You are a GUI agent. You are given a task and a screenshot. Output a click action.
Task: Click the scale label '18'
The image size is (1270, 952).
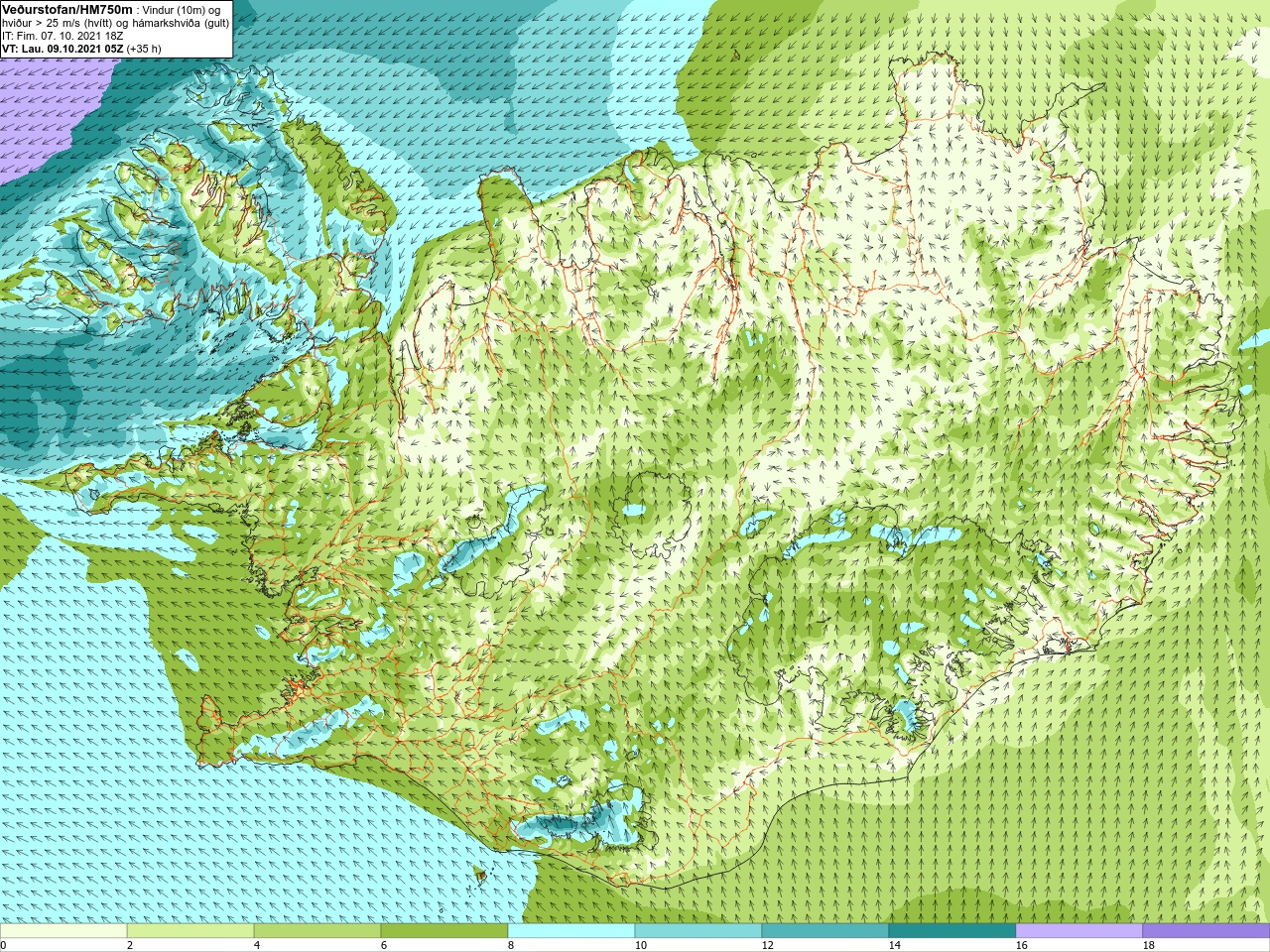pyautogui.click(x=1149, y=945)
